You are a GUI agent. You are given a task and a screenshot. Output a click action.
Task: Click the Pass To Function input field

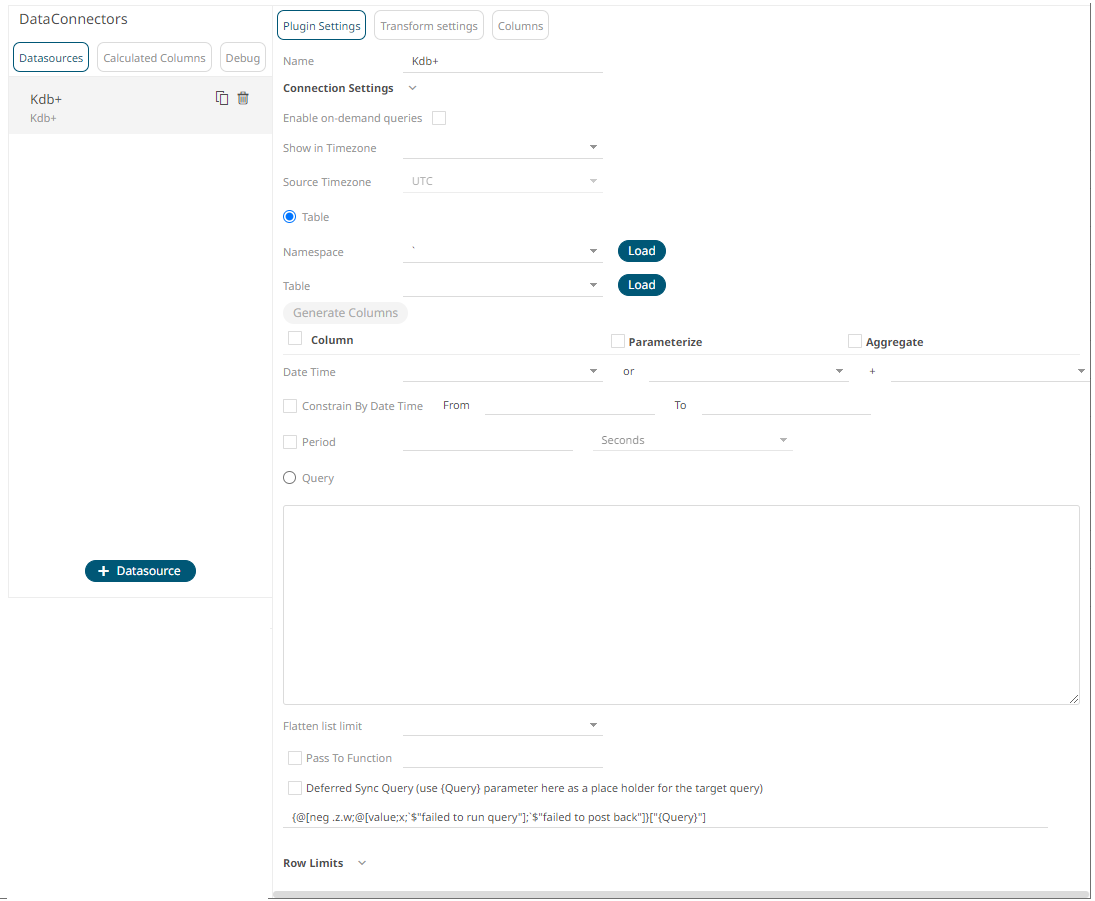503,758
